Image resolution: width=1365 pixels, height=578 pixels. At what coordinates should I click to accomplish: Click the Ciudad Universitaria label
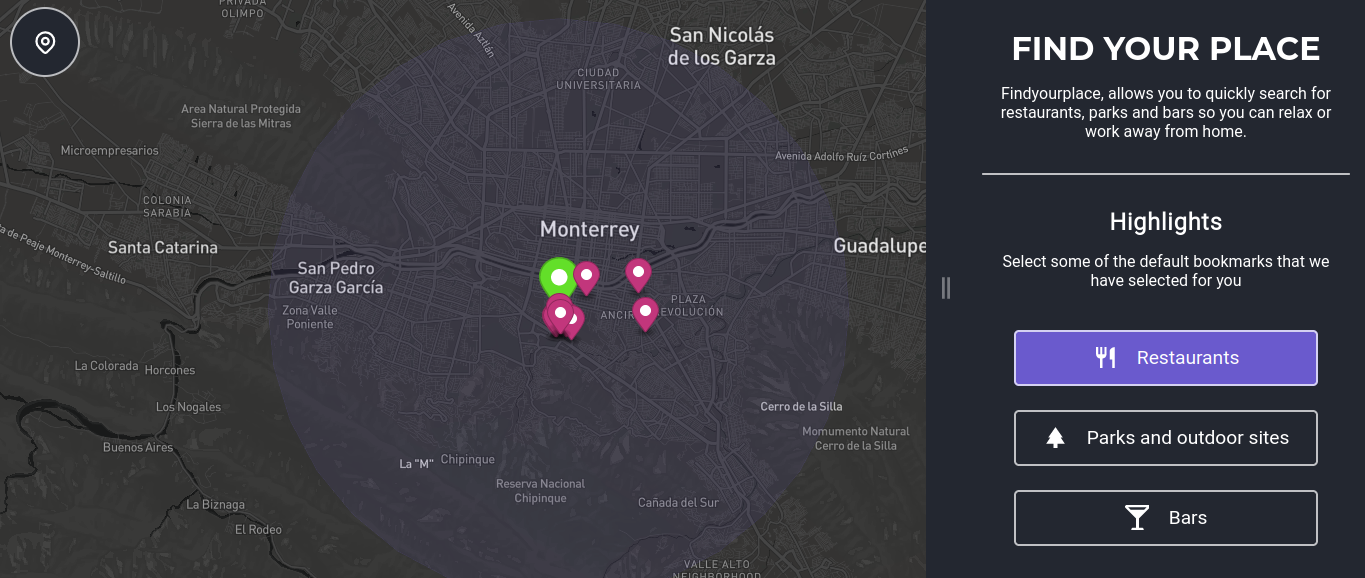click(599, 79)
